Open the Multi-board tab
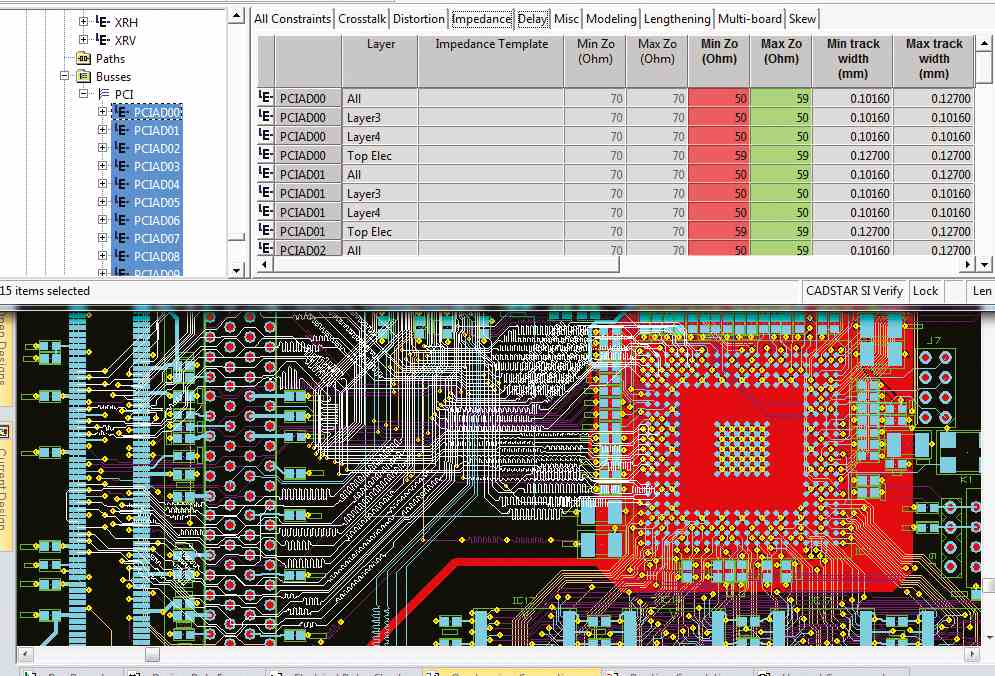 [750, 18]
